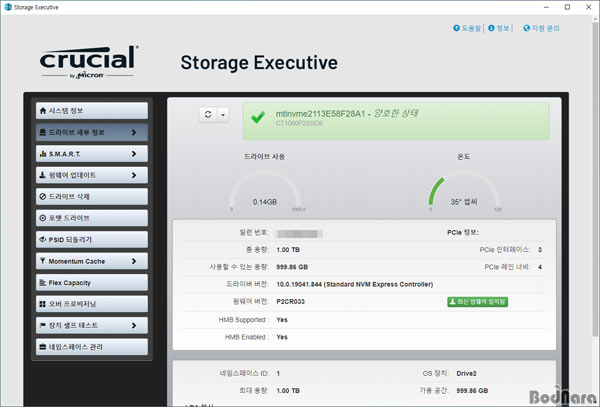This screenshot has width=600, height=407.
Task: Click the 드라이브 삭제 erase icon
Action: coord(43,197)
